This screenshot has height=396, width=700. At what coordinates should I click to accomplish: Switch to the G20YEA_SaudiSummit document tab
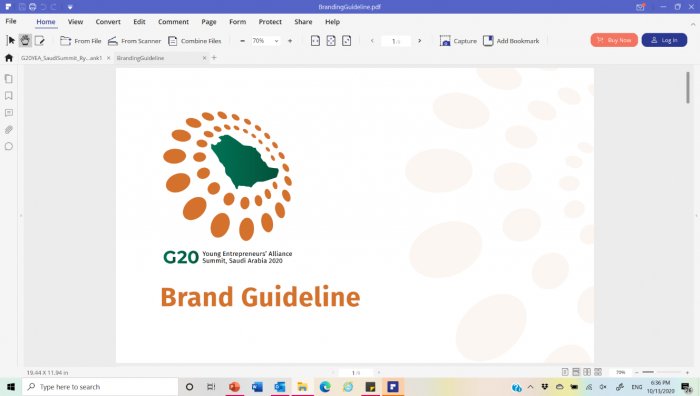[x=62, y=58]
